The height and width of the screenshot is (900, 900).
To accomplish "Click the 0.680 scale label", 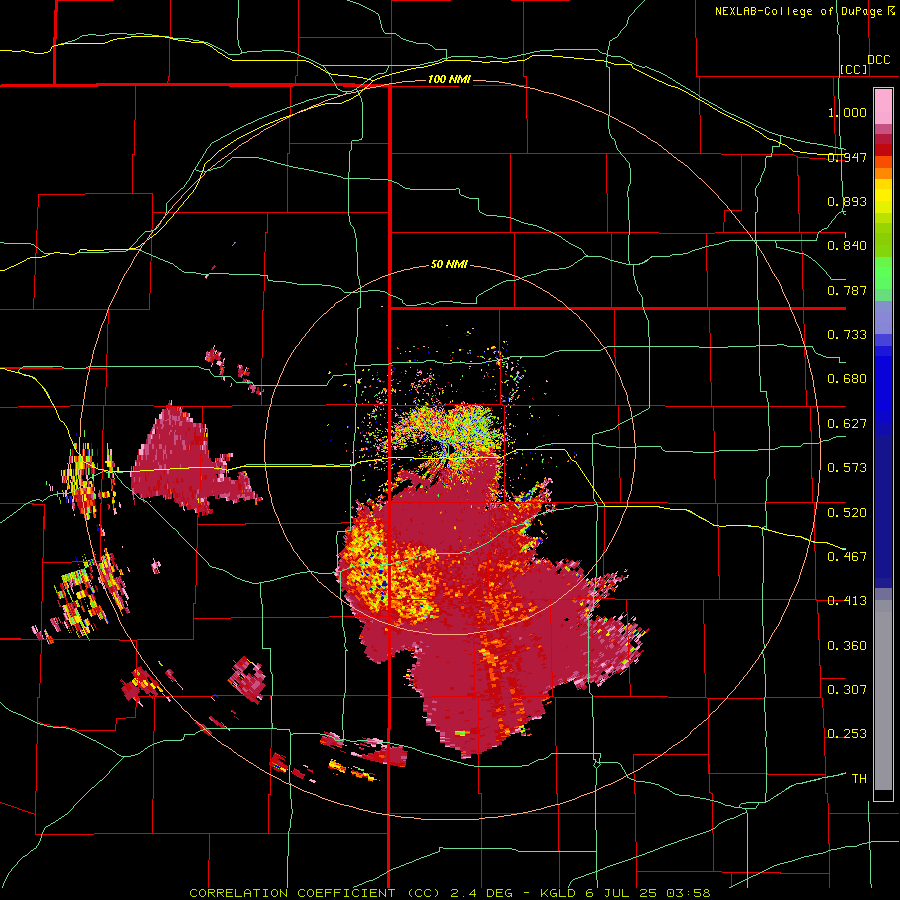I will click(x=847, y=379).
